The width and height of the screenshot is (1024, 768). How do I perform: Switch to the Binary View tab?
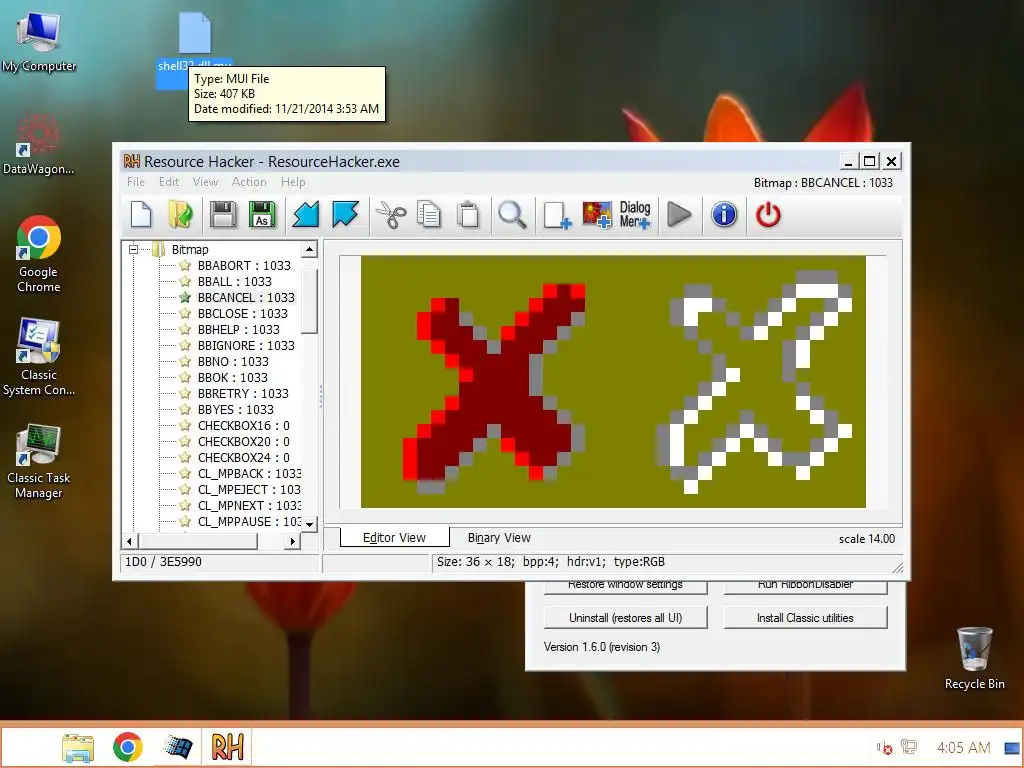pos(499,537)
